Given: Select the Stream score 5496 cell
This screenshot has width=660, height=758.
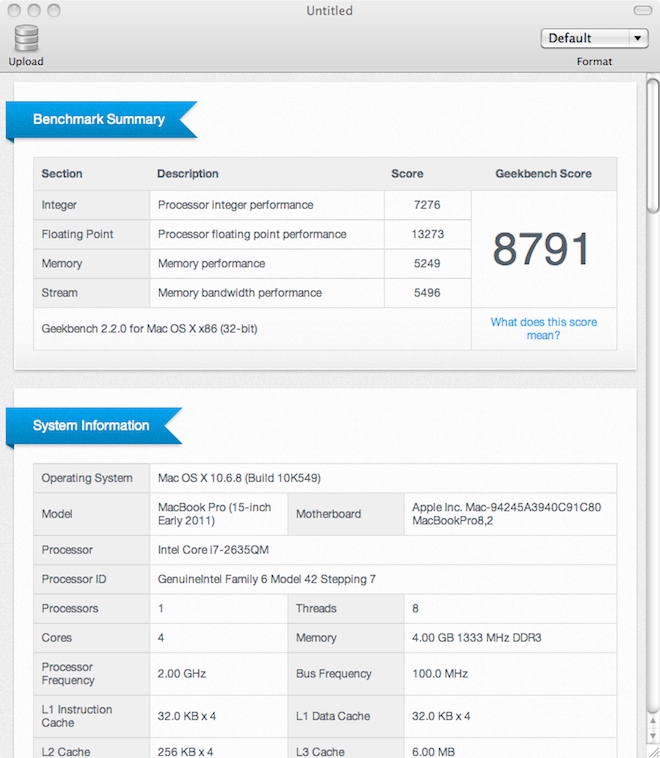Looking at the screenshot, I should (x=426, y=293).
